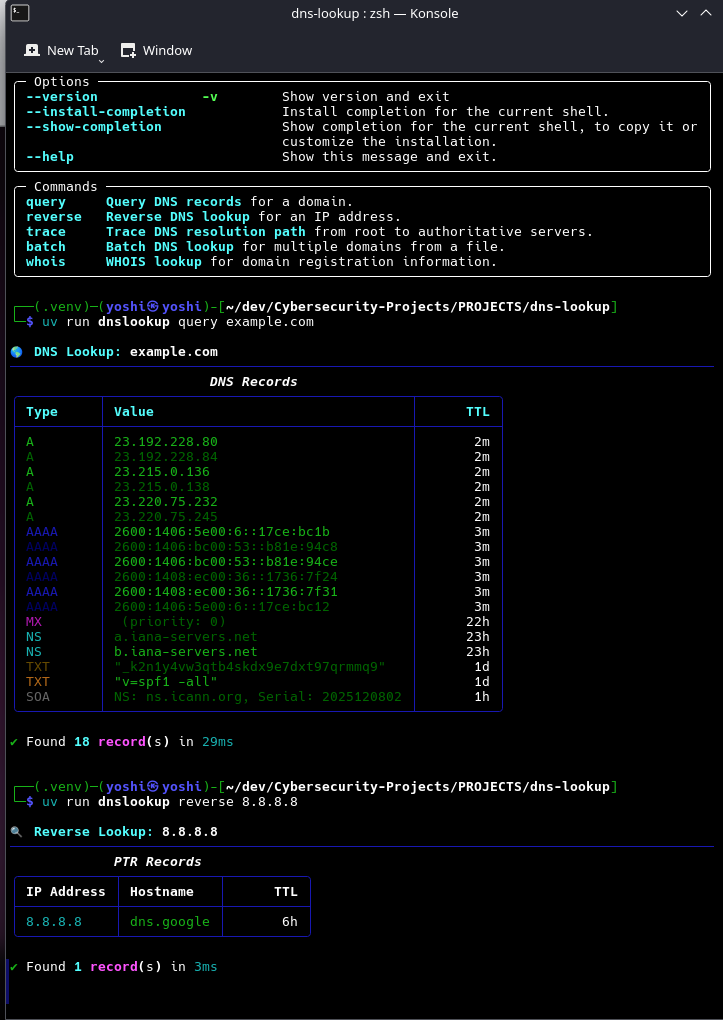Screen dimensions: 723x1020
Task: Click the IP value 23.192.228.84
Action: pos(165,457)
